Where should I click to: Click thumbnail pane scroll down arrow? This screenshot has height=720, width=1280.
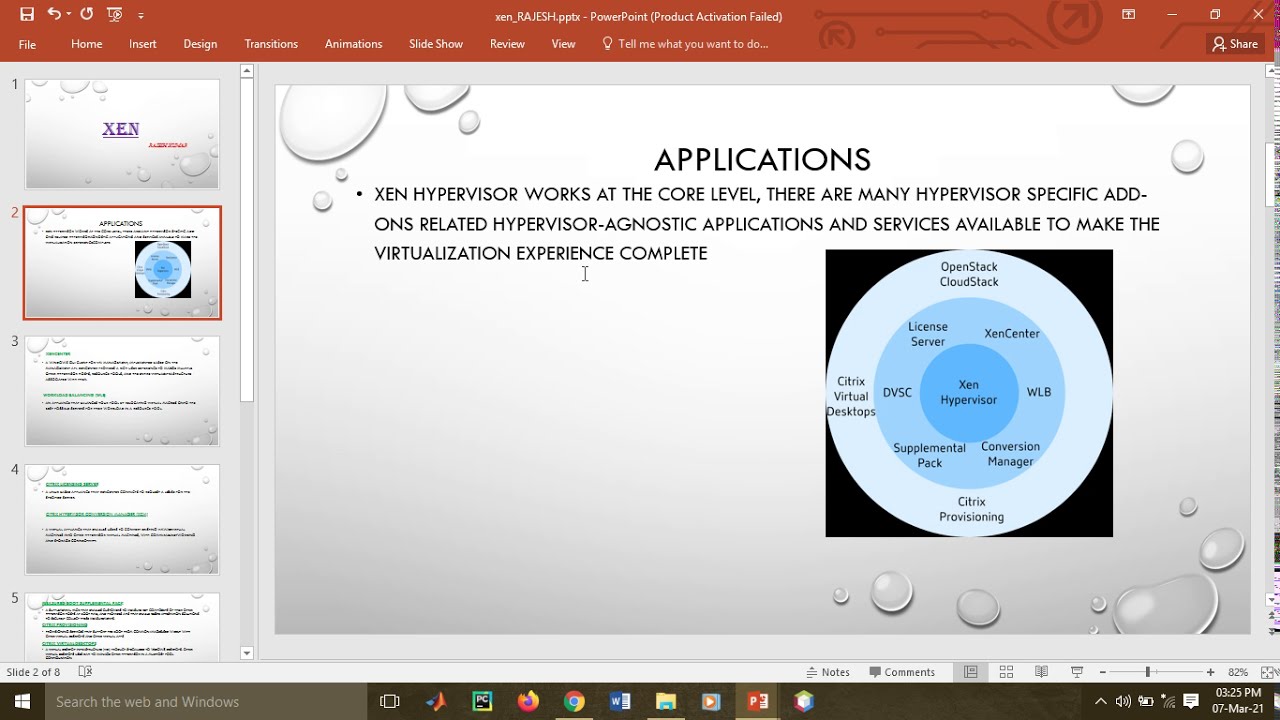coord(247,653)
